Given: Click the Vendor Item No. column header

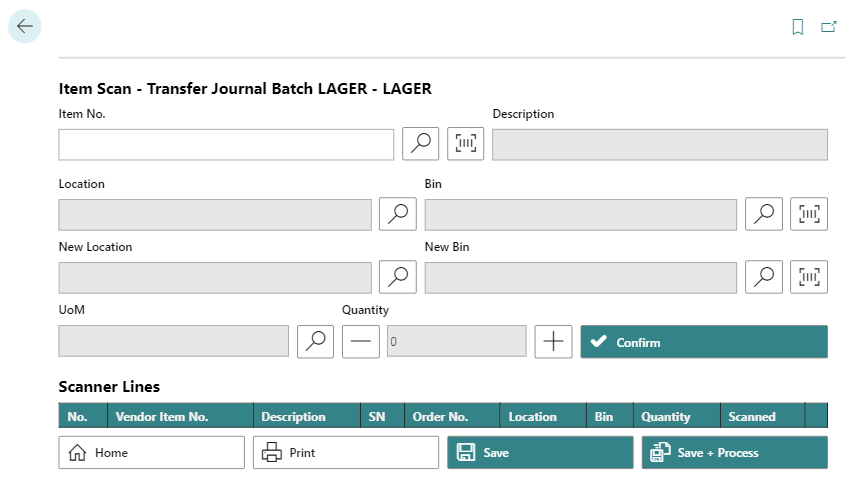Looking at the screenshot, I should tap(180, 416).
